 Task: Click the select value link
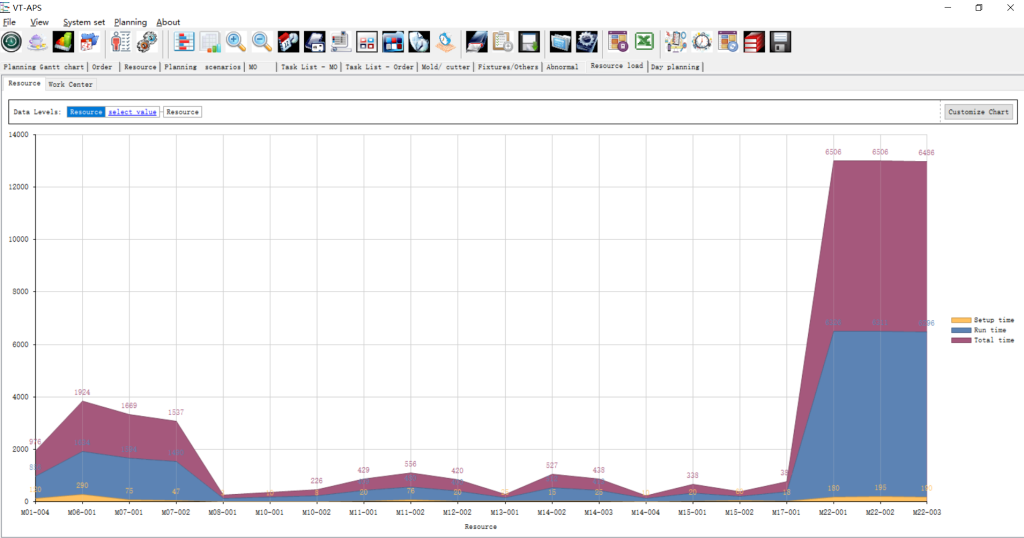coord(132,112)
